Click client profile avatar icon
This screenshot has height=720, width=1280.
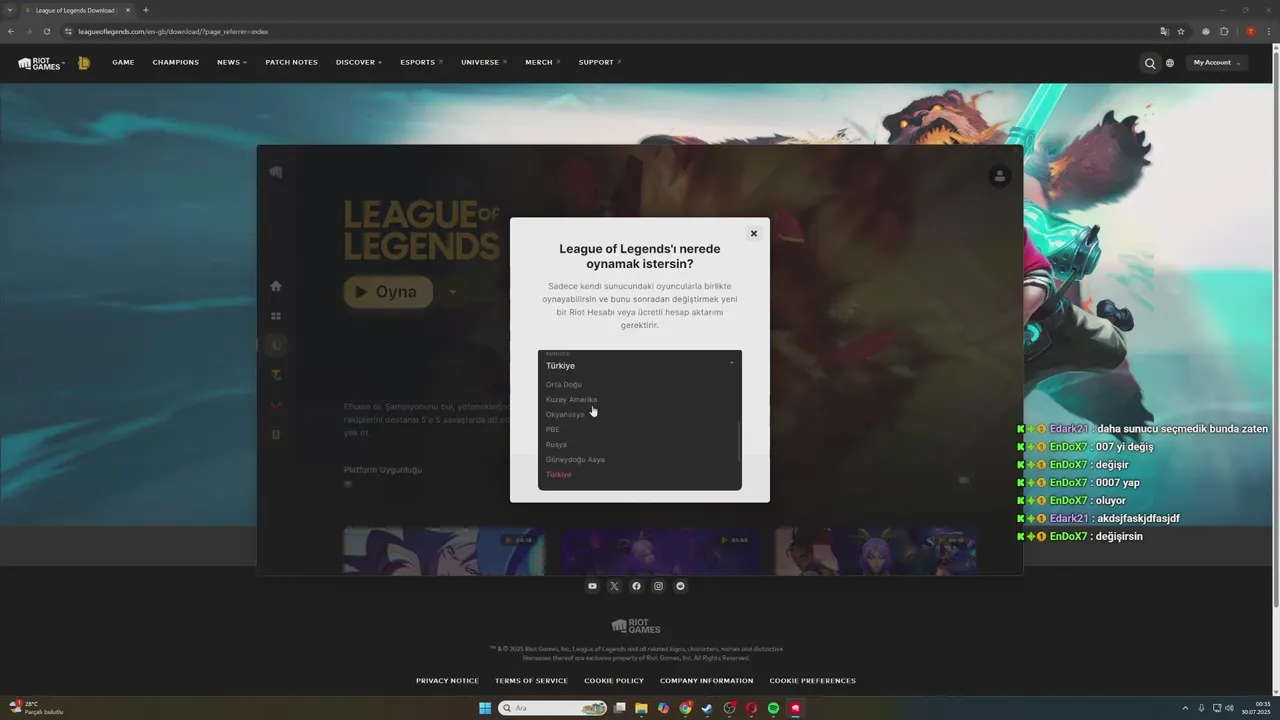tap(999, 176)
